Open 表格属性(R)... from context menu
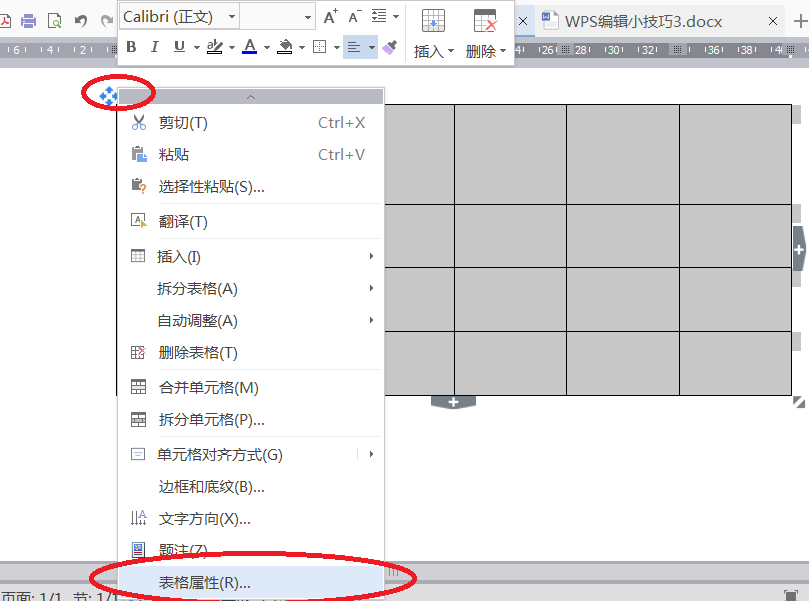Screen dimensions: 809x601 [251, 582]
